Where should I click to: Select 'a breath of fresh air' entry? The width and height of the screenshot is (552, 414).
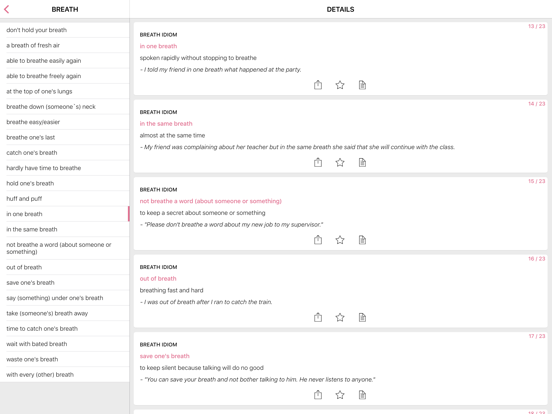tap(65, 45)
